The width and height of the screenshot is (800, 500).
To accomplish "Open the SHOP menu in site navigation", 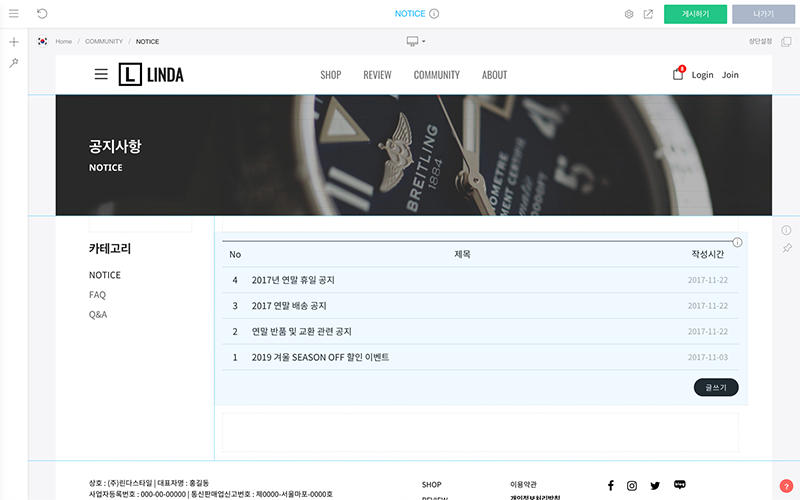I will coord(331,75).
